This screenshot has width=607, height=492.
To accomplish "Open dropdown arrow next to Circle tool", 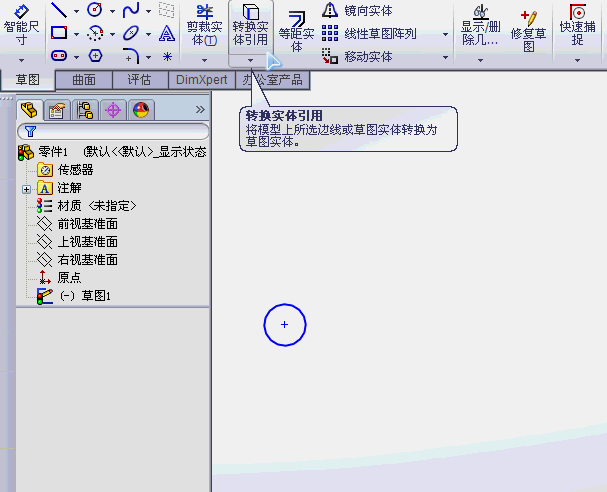I will [x=112, y=11].
